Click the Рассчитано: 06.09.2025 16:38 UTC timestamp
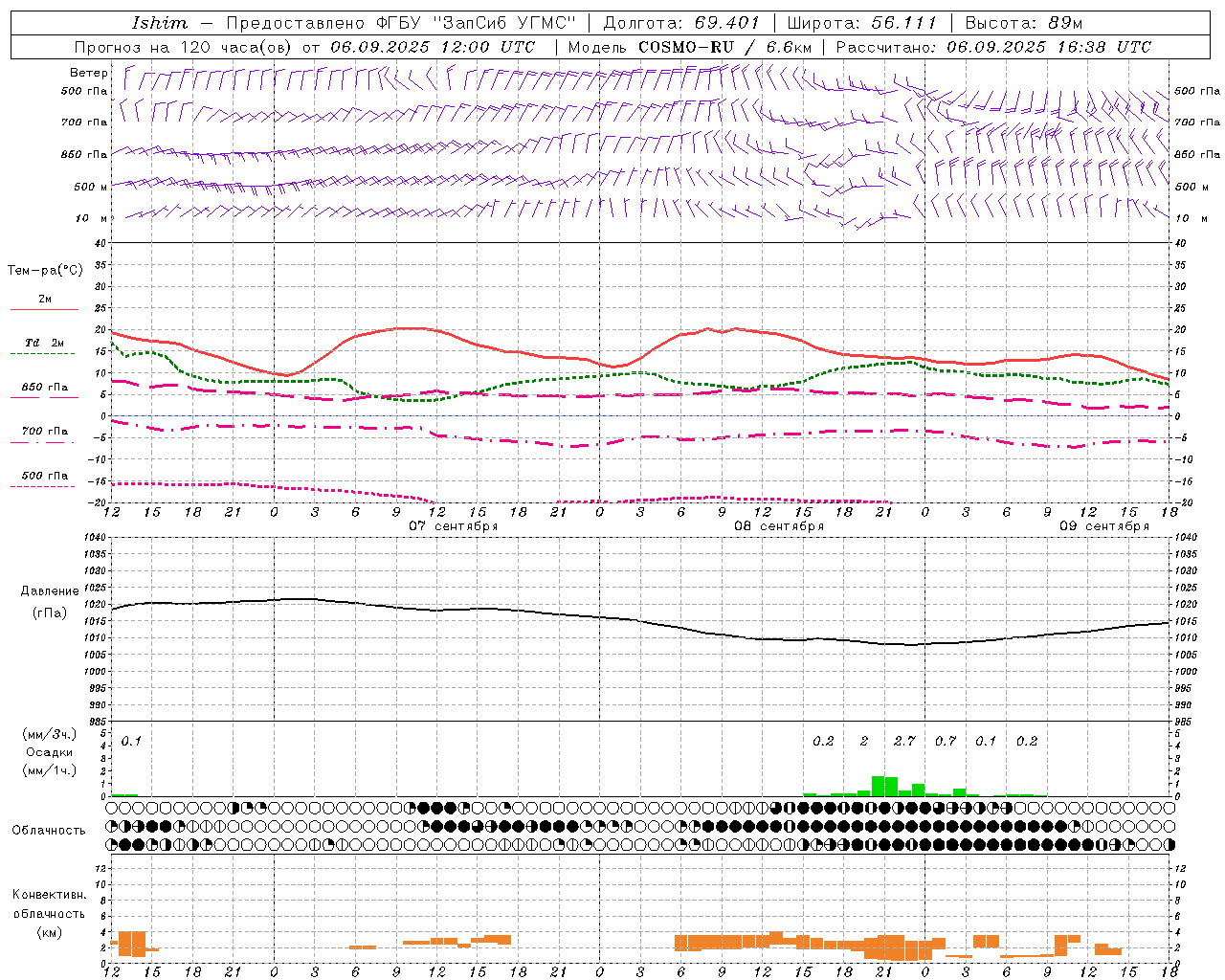This screenshot has width=1225, height=980. [x=992, y=47]
